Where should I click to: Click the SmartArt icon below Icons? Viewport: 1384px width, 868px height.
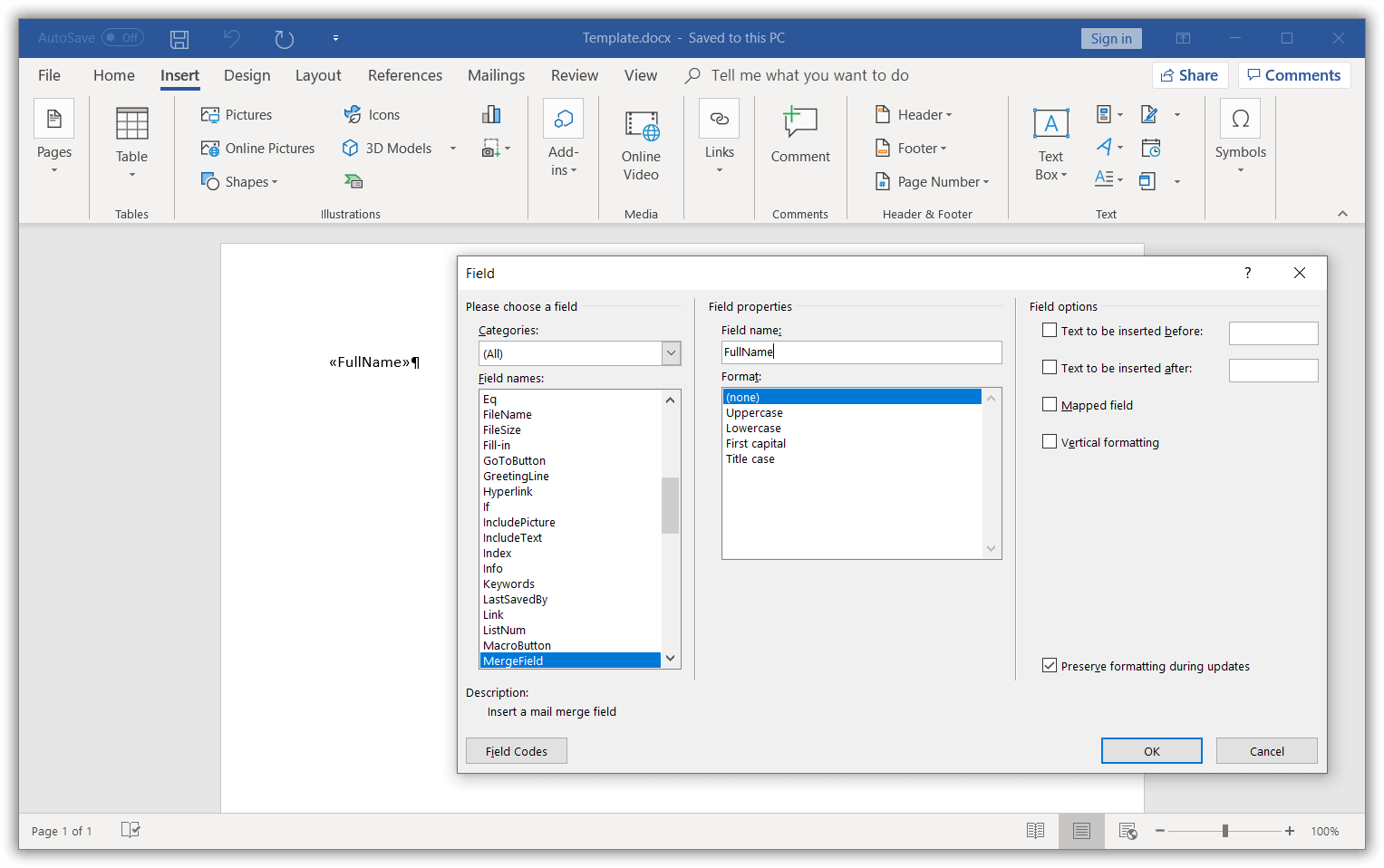tap(353, 181)
